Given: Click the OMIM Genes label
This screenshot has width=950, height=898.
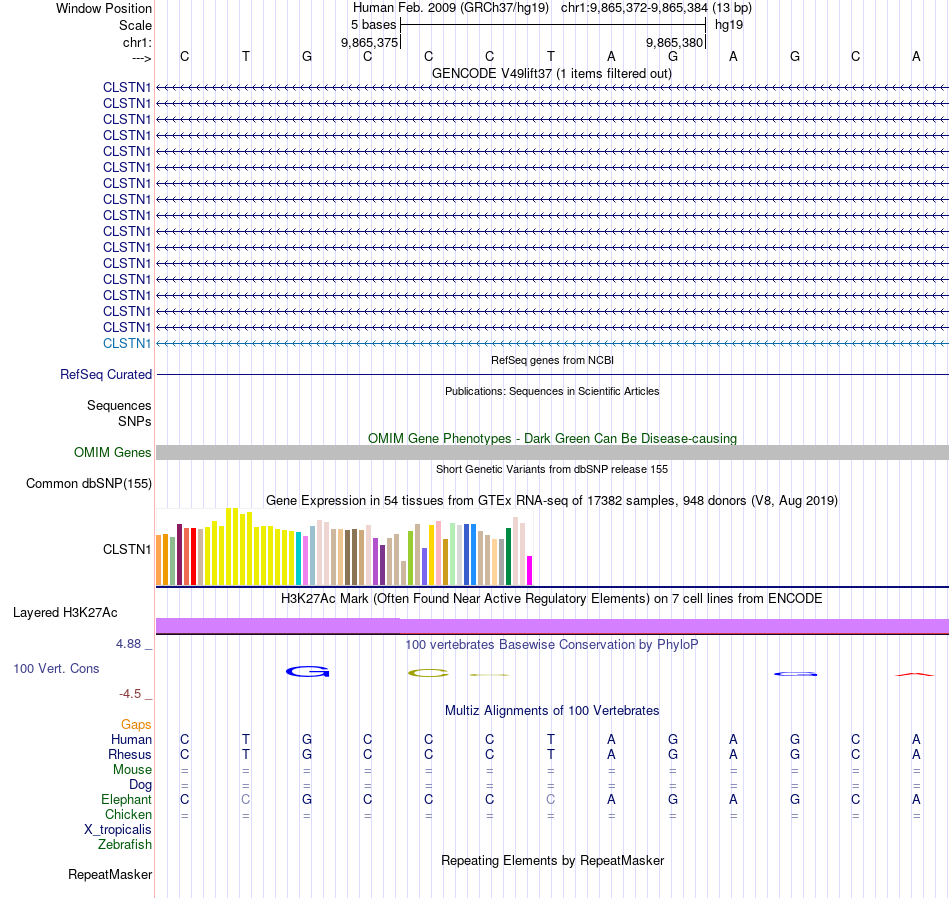Looking at the screenshot, I should point(113,453).
